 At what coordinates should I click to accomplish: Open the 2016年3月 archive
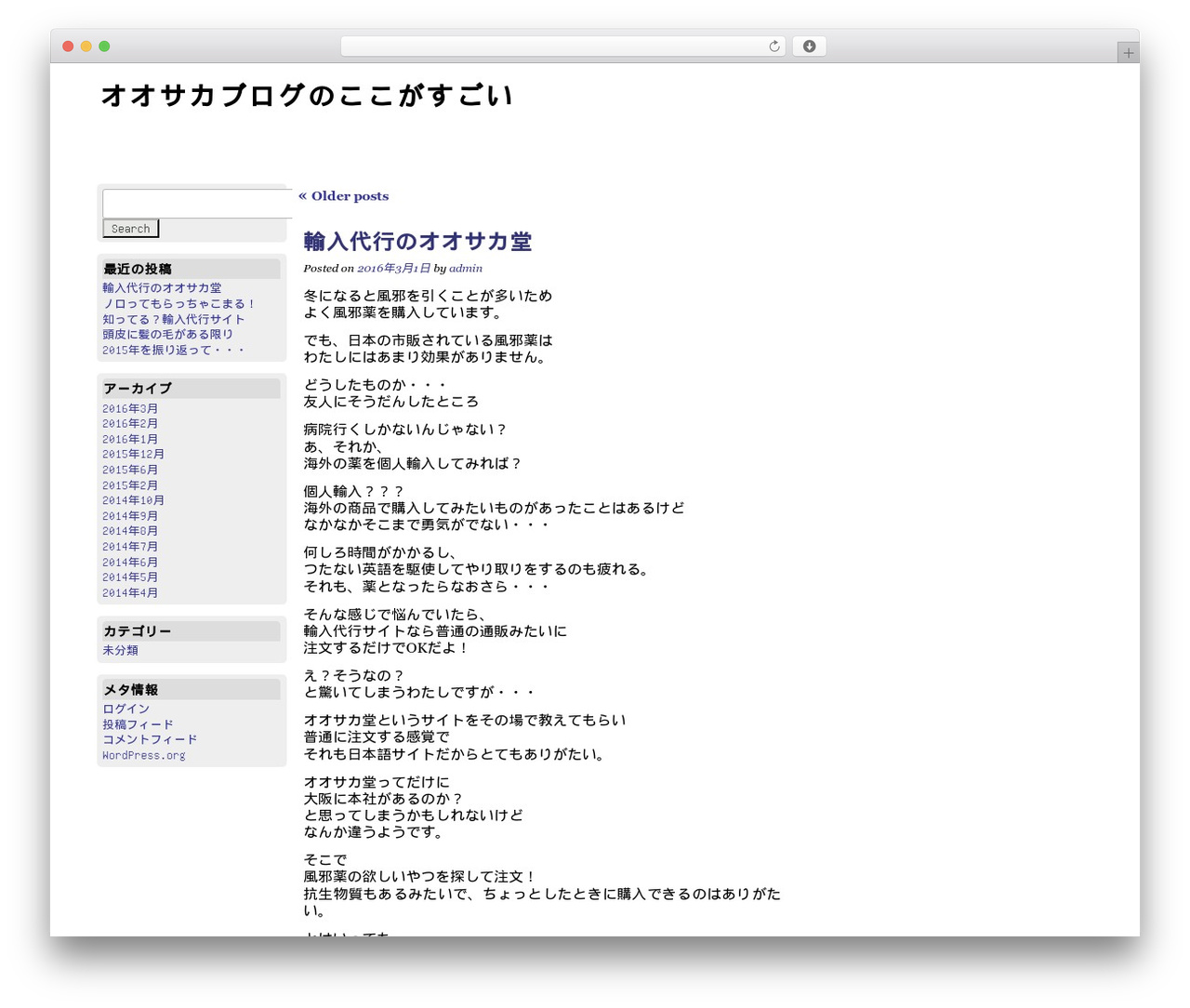point(130,409)
